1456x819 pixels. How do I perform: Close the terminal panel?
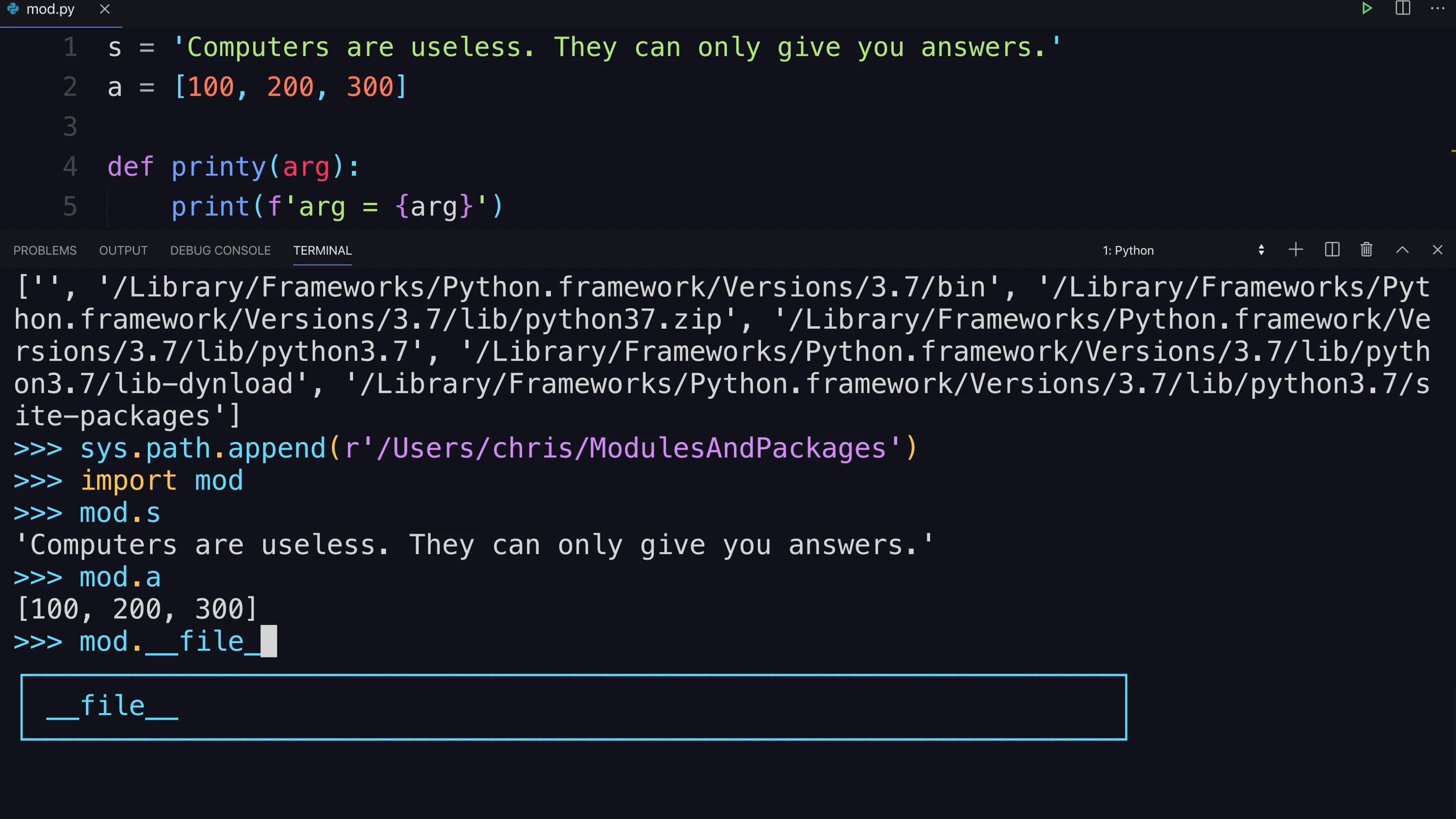pyautogui.click(x=1438, y=250)
